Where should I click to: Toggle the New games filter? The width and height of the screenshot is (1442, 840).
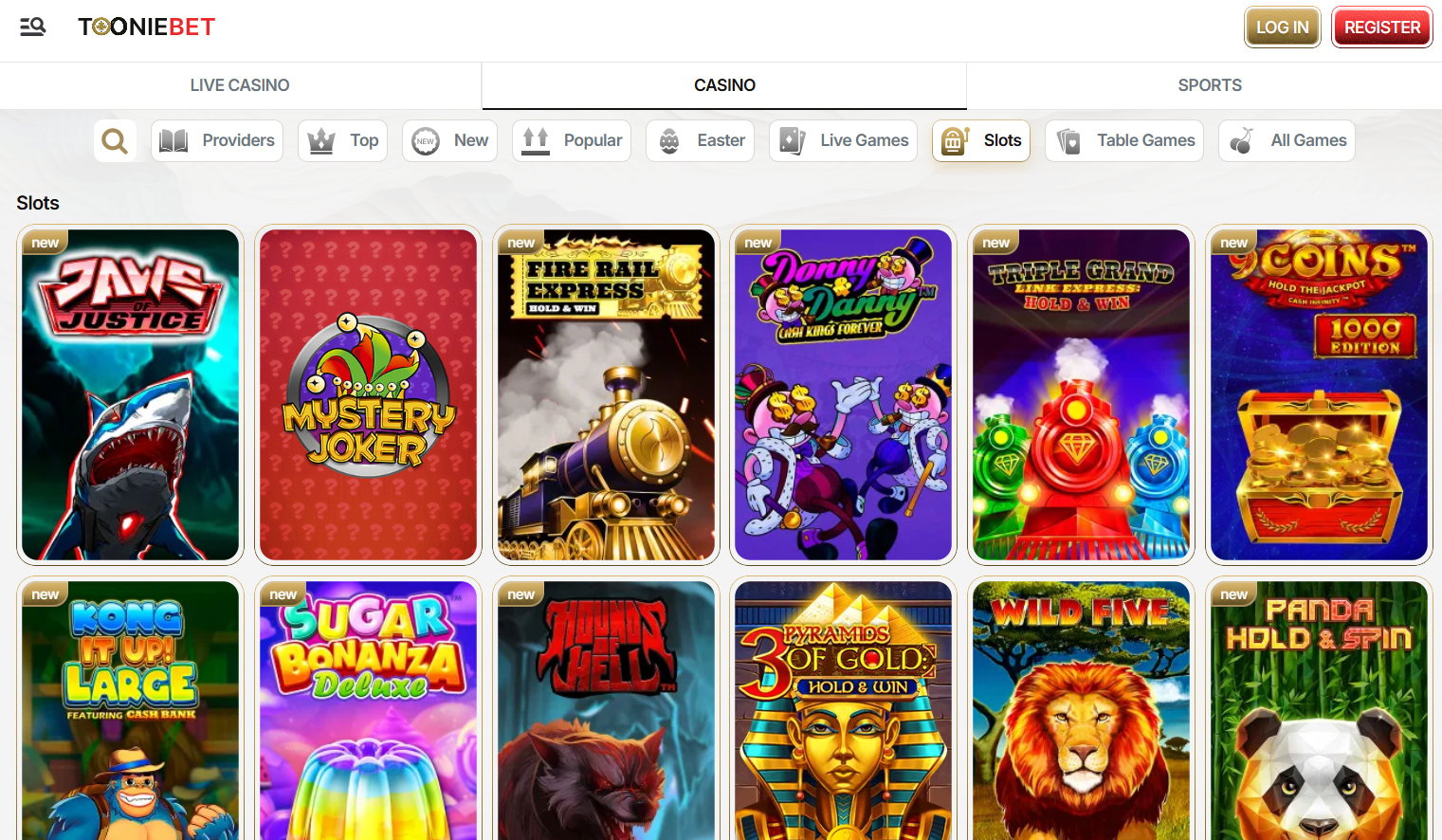(x=449, y=140)
